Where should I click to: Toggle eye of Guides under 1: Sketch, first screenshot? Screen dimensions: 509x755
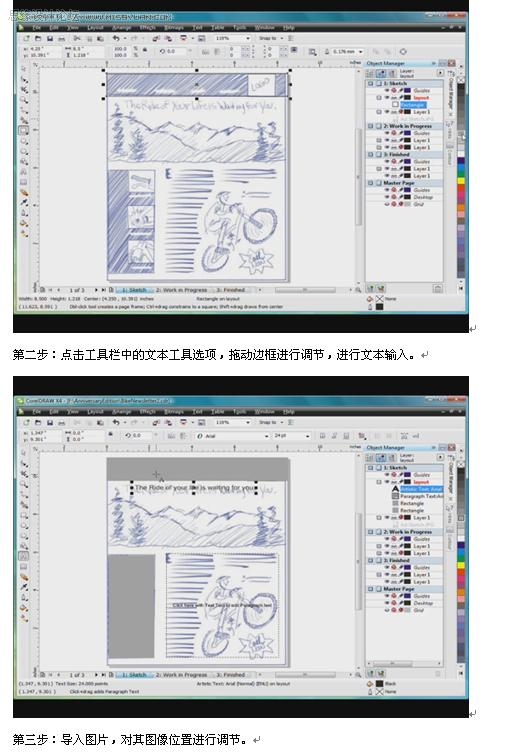pyautogui.click(x=386, y=91)
